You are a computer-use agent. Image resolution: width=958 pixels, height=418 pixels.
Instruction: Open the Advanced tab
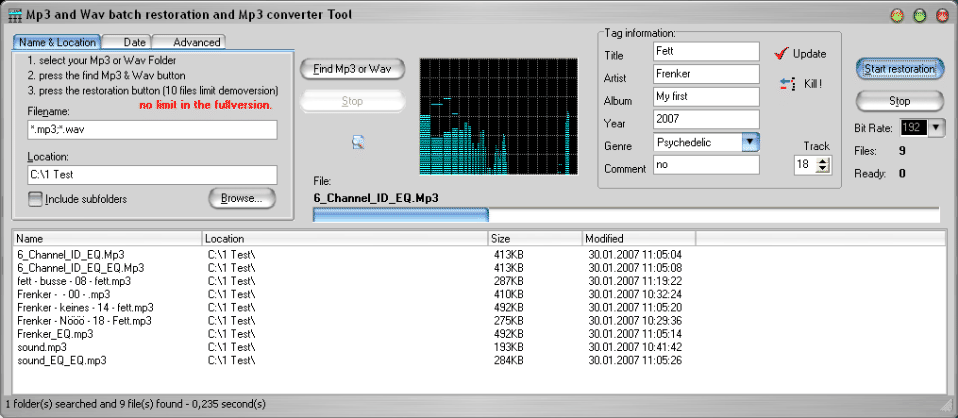[x=195, y=42]
